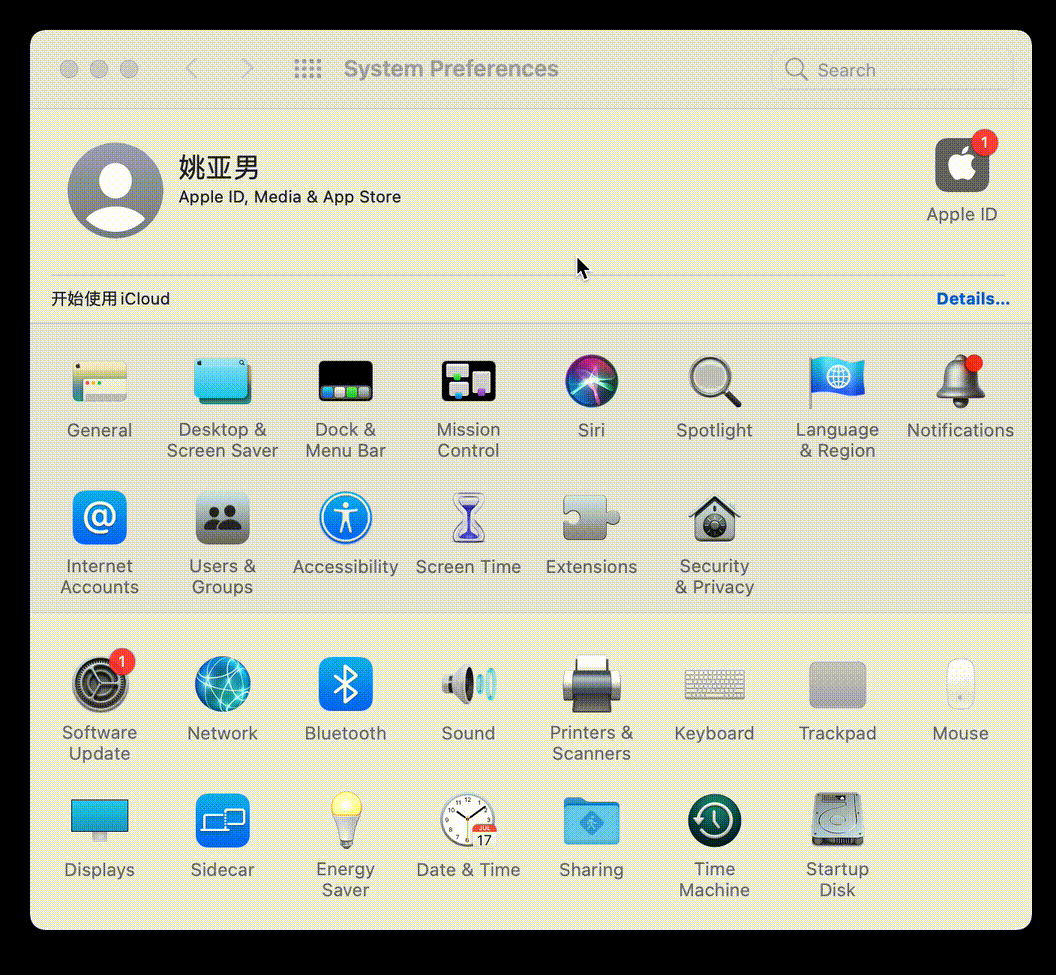
Task: Click into the Search field
Action: click(892, 69)
